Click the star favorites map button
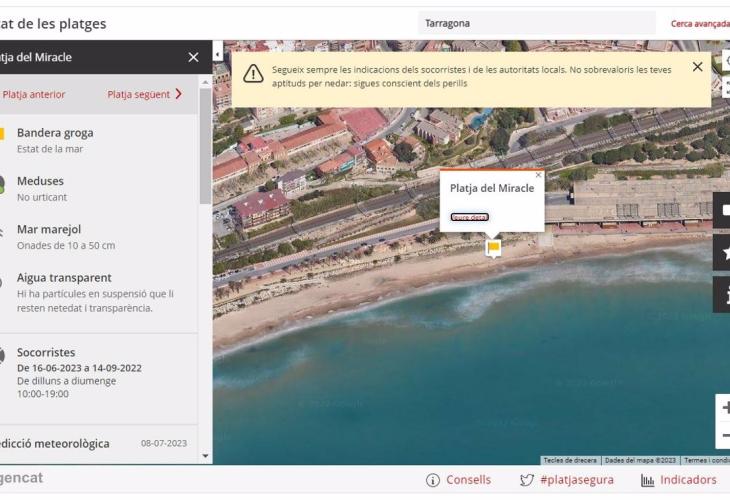This screenshot has height=500, width=730. pos(724,254)
